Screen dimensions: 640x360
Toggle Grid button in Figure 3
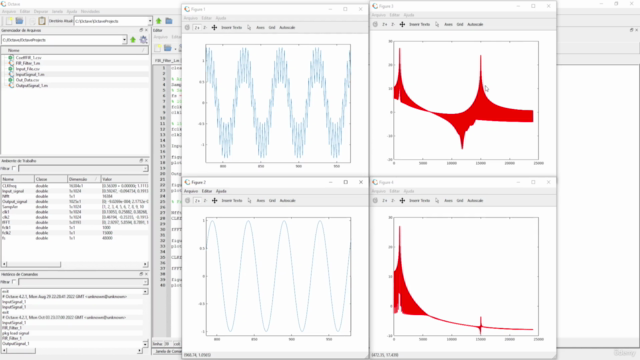click(460, 24)
